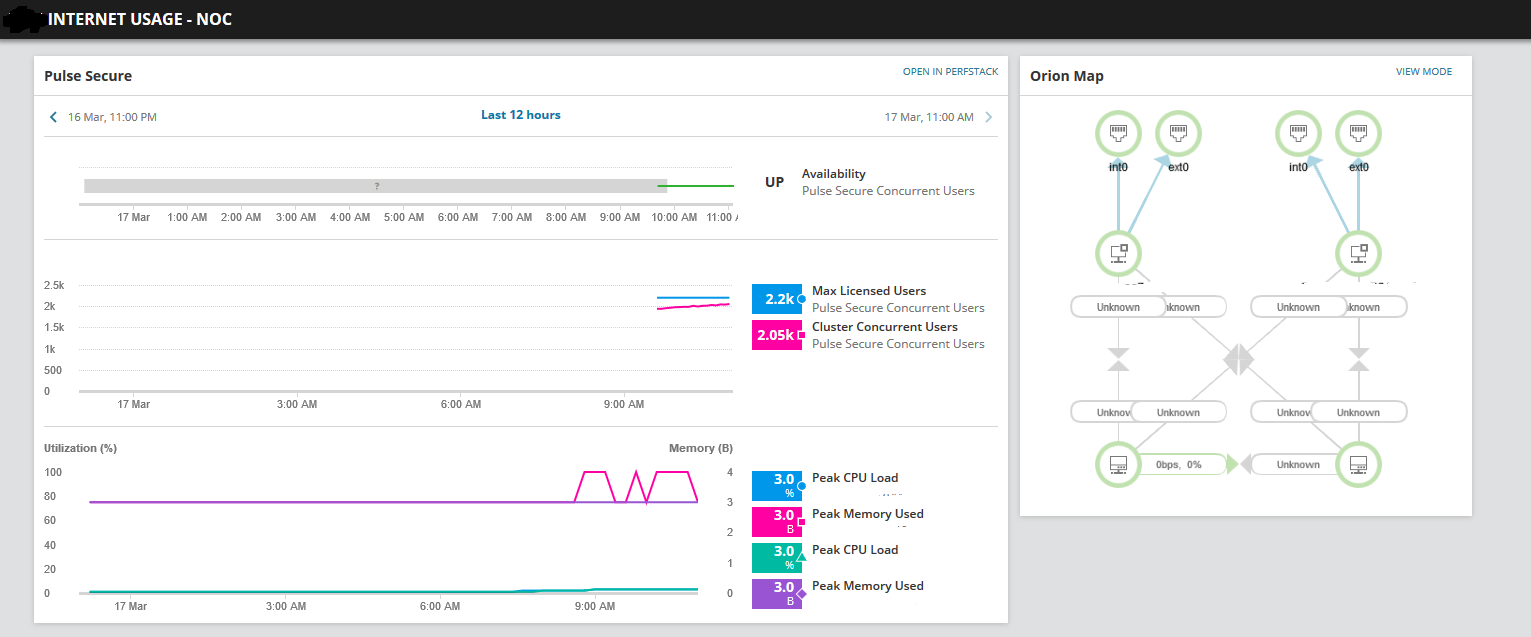The image size is (1531, 637).
Task: Click the next time range arrow
Action: coord(989,117)
